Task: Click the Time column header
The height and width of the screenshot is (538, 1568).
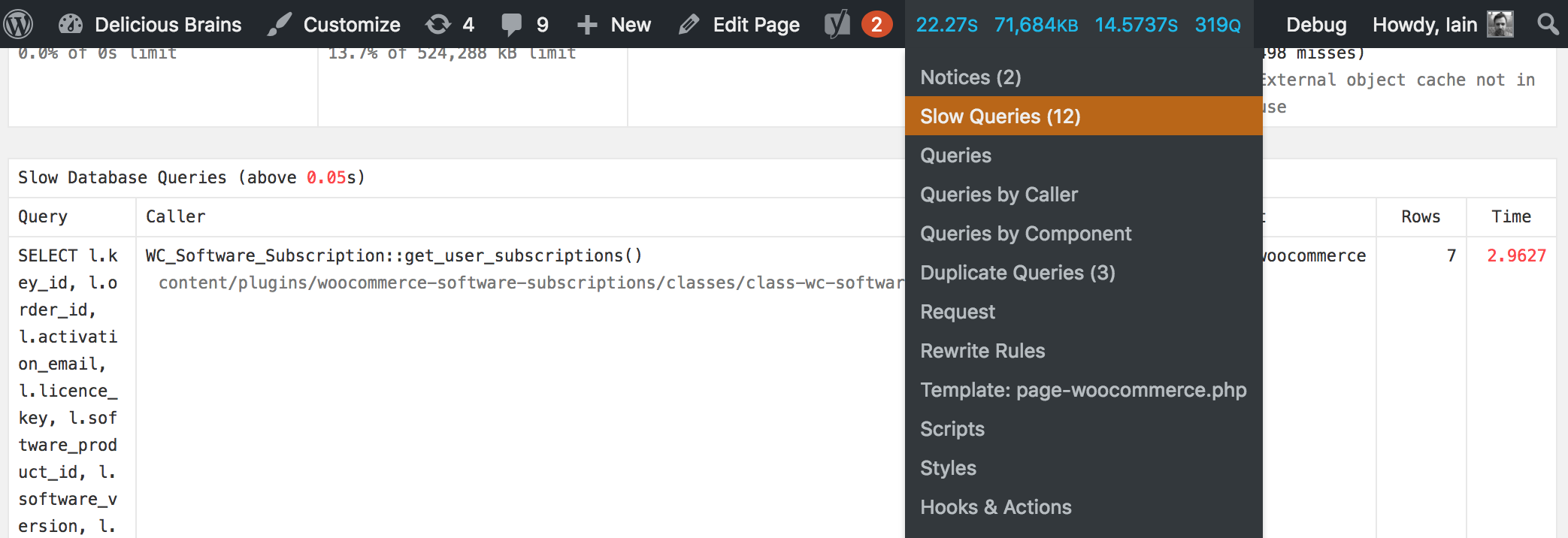Action: click(x=1511, y=216)
